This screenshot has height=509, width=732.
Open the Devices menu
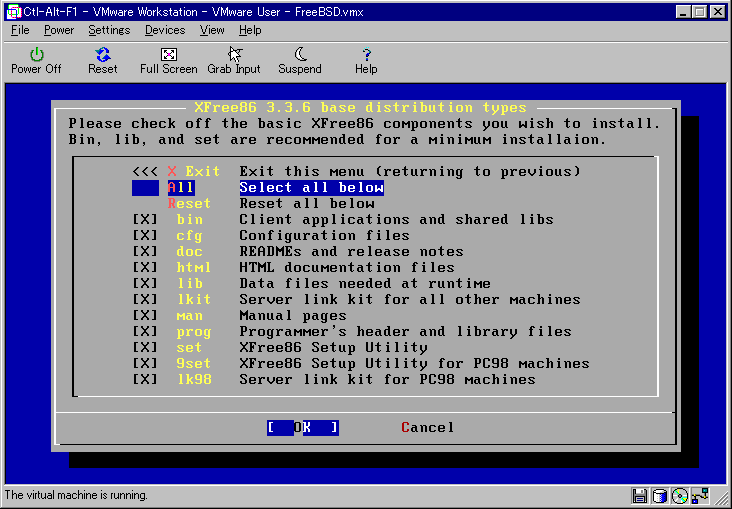(165, 30)
